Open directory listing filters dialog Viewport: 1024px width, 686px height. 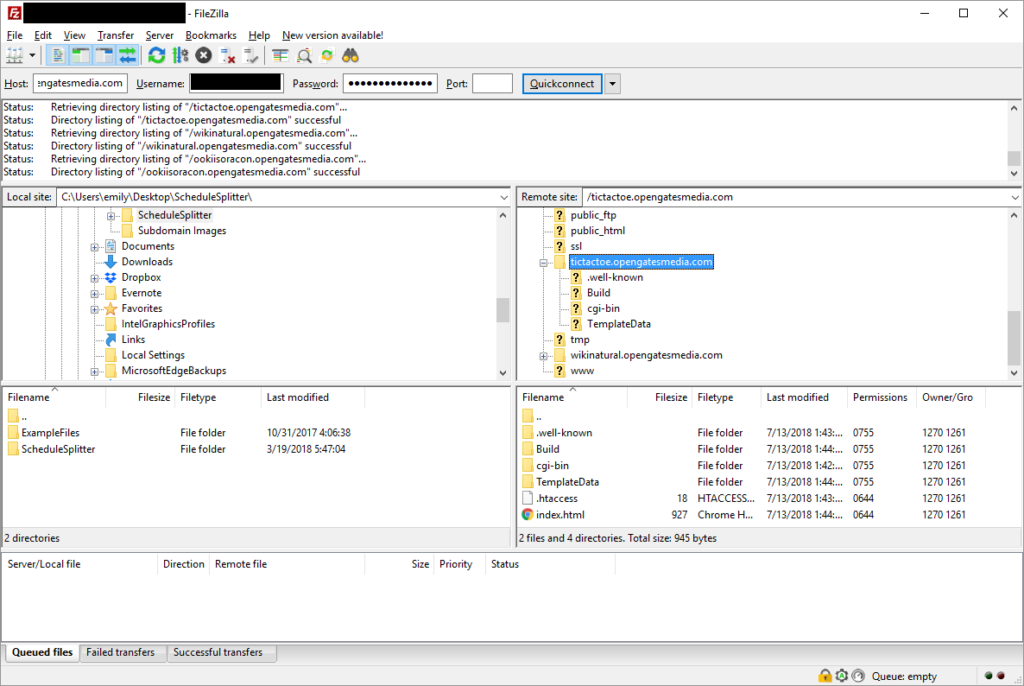tap(280, 56)
